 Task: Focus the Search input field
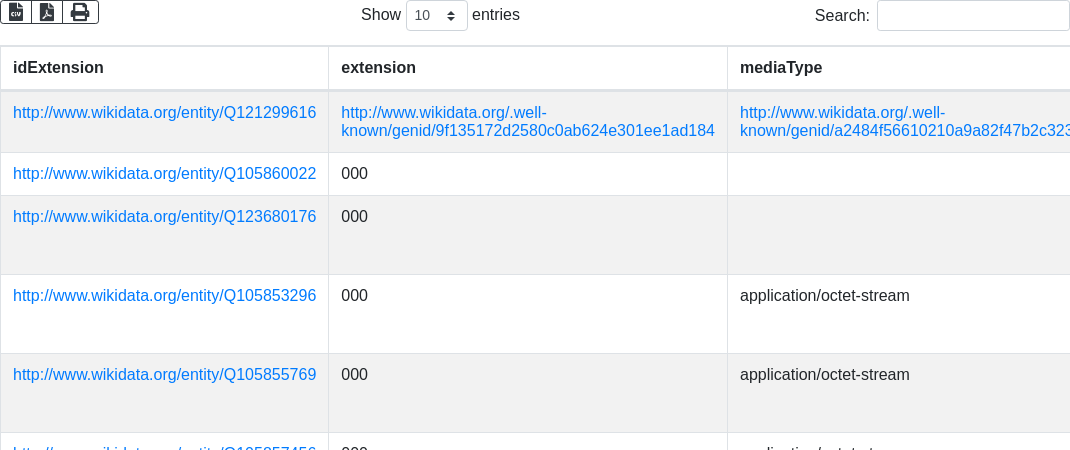tap(972, 16)
